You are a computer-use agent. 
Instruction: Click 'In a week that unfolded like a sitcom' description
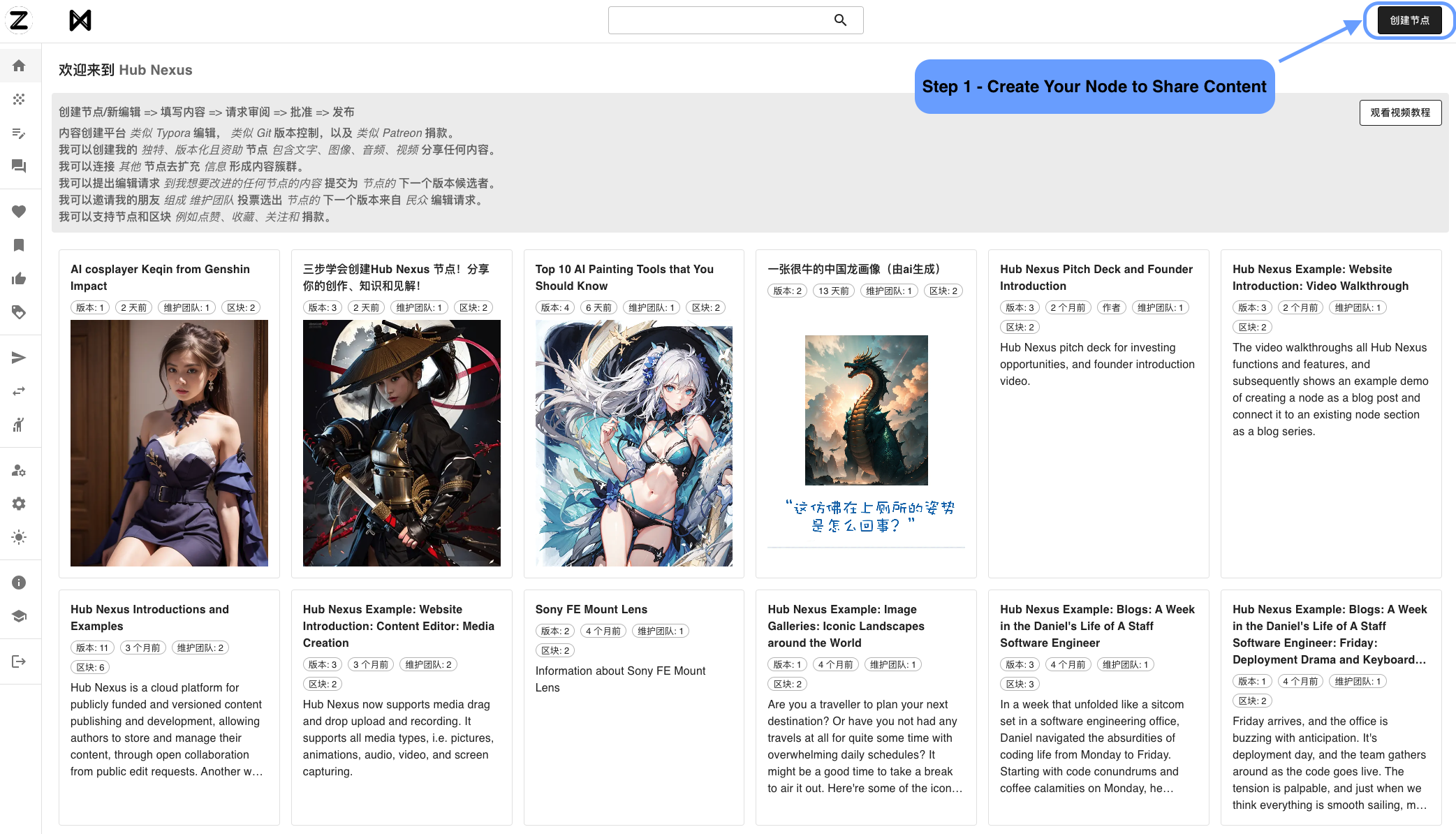(x=1091, y=746)
